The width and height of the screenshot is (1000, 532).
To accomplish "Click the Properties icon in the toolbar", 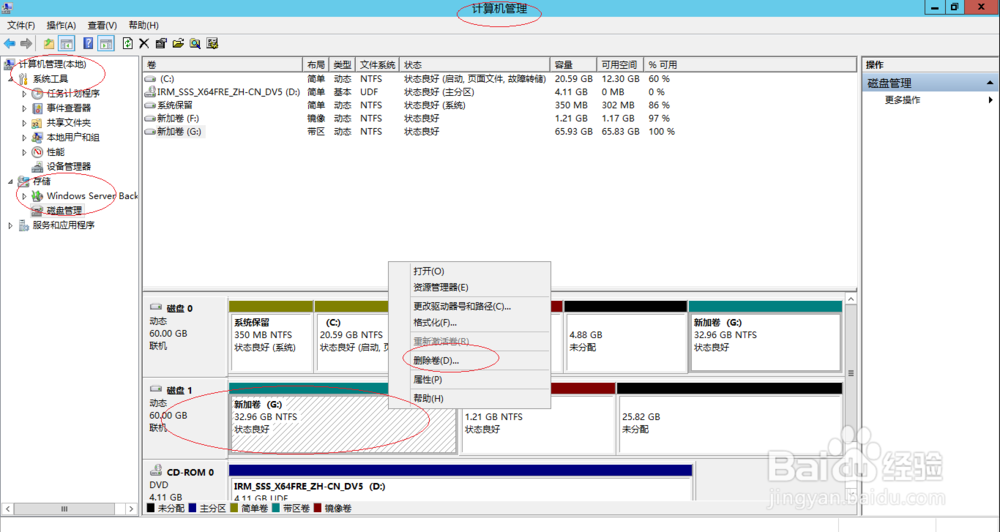I will click(x=161, y=43).
